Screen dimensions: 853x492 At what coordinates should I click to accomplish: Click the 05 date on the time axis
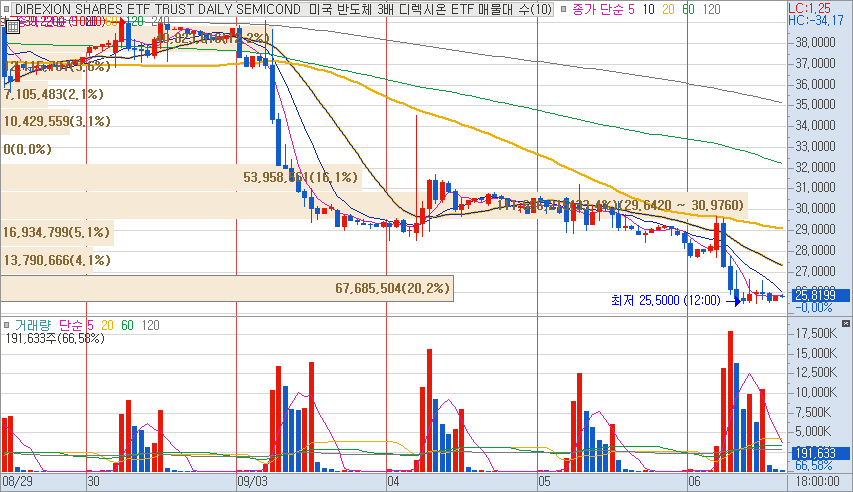pos(545,481)
